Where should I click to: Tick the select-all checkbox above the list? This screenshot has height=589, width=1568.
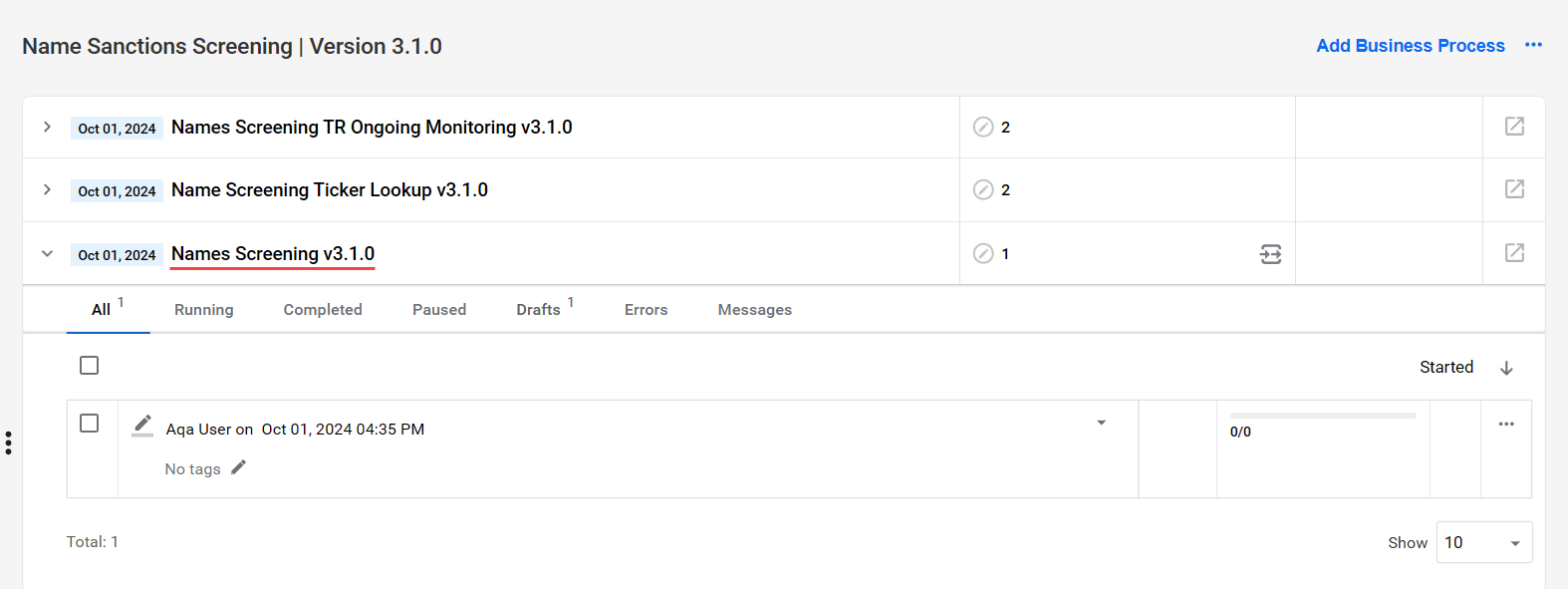click(90, 366)
